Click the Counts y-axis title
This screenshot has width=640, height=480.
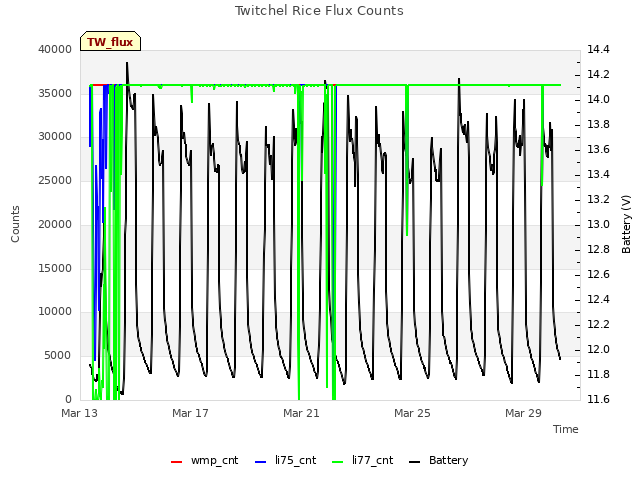[15, 224]
